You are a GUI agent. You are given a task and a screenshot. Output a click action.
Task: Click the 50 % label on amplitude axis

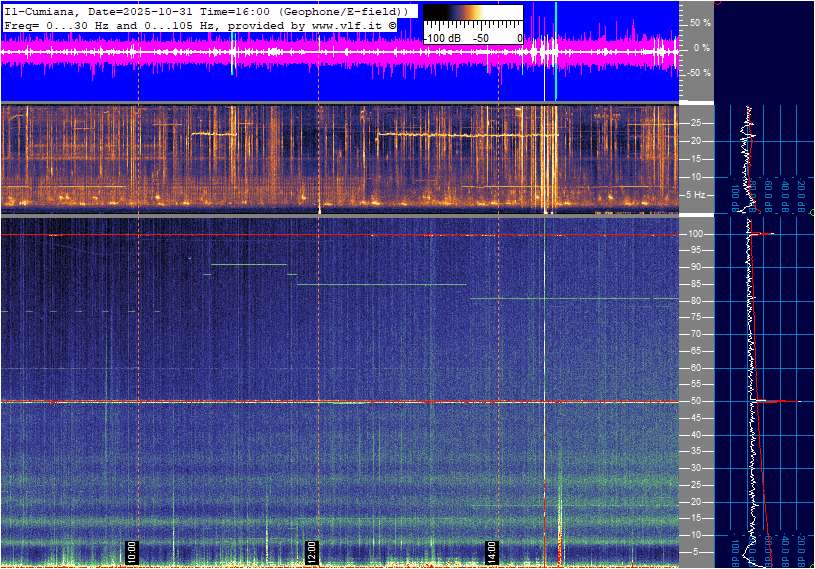coord(700,22)
